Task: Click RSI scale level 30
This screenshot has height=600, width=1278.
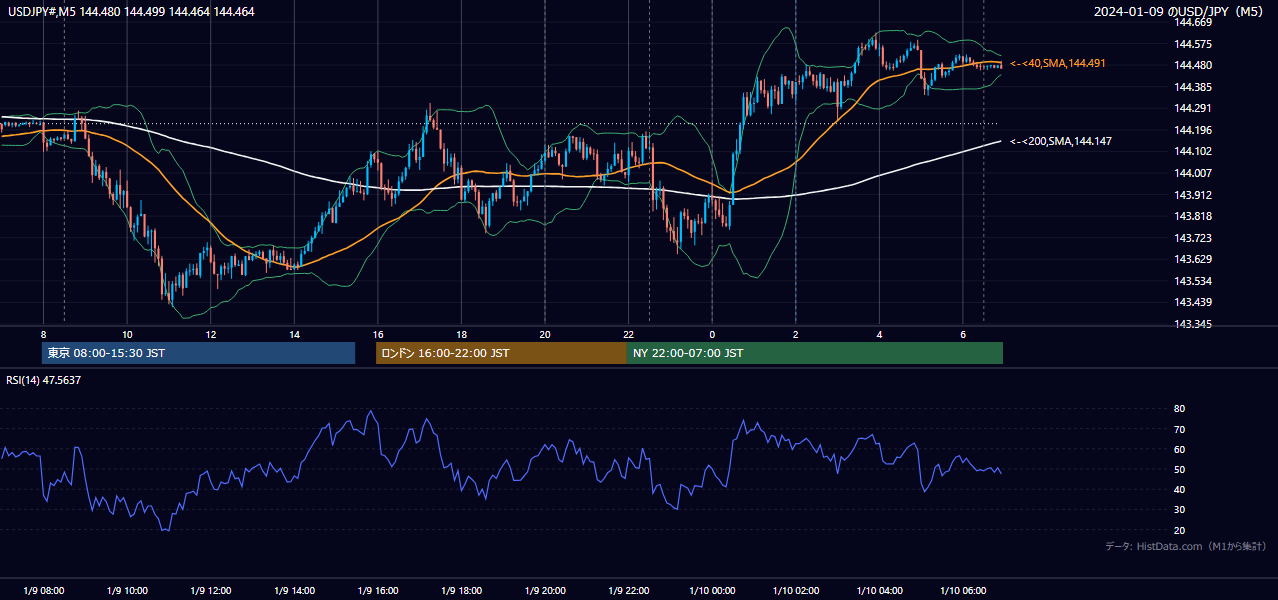Action: tap(1179, 510)
